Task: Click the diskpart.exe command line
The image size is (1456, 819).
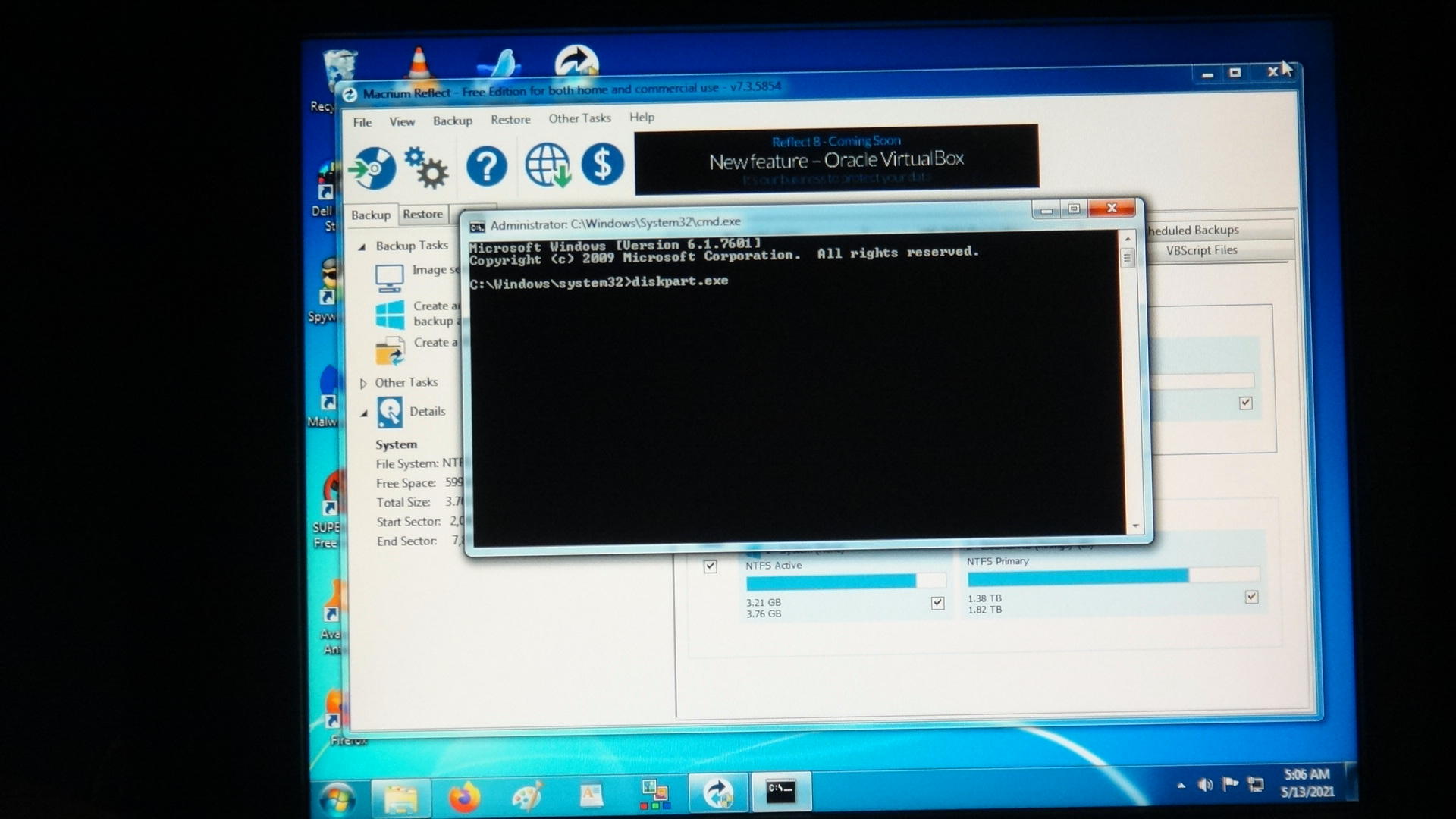Action: (599, 282)
